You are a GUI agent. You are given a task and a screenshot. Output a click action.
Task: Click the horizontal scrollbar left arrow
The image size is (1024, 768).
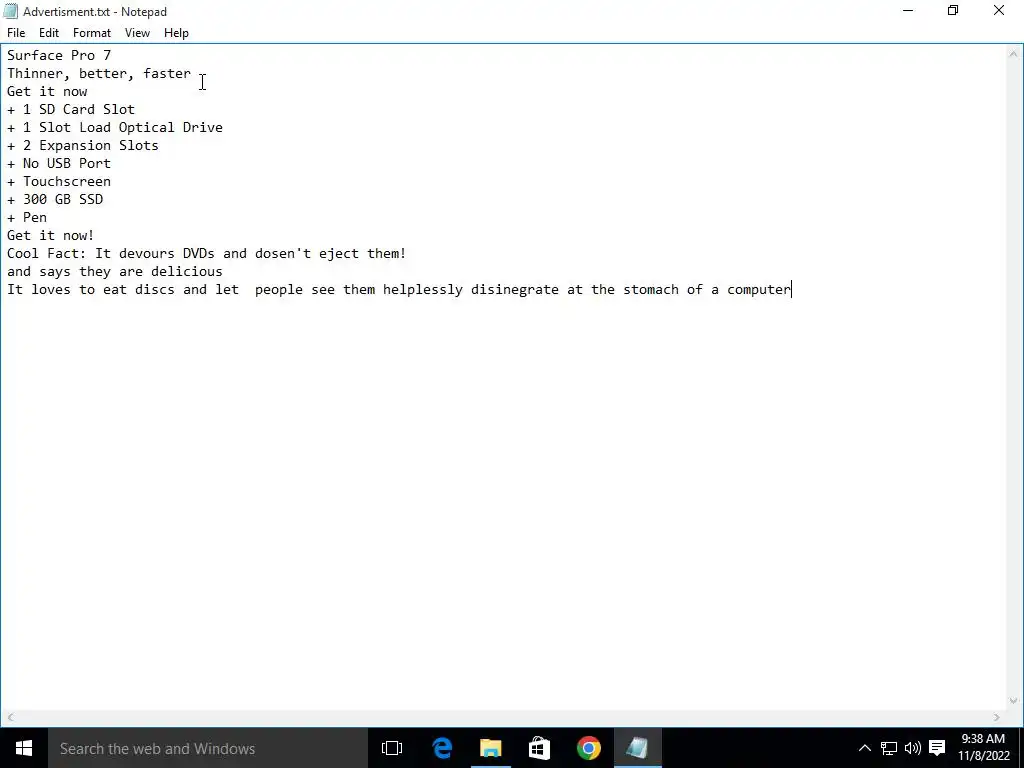(10, 717)
